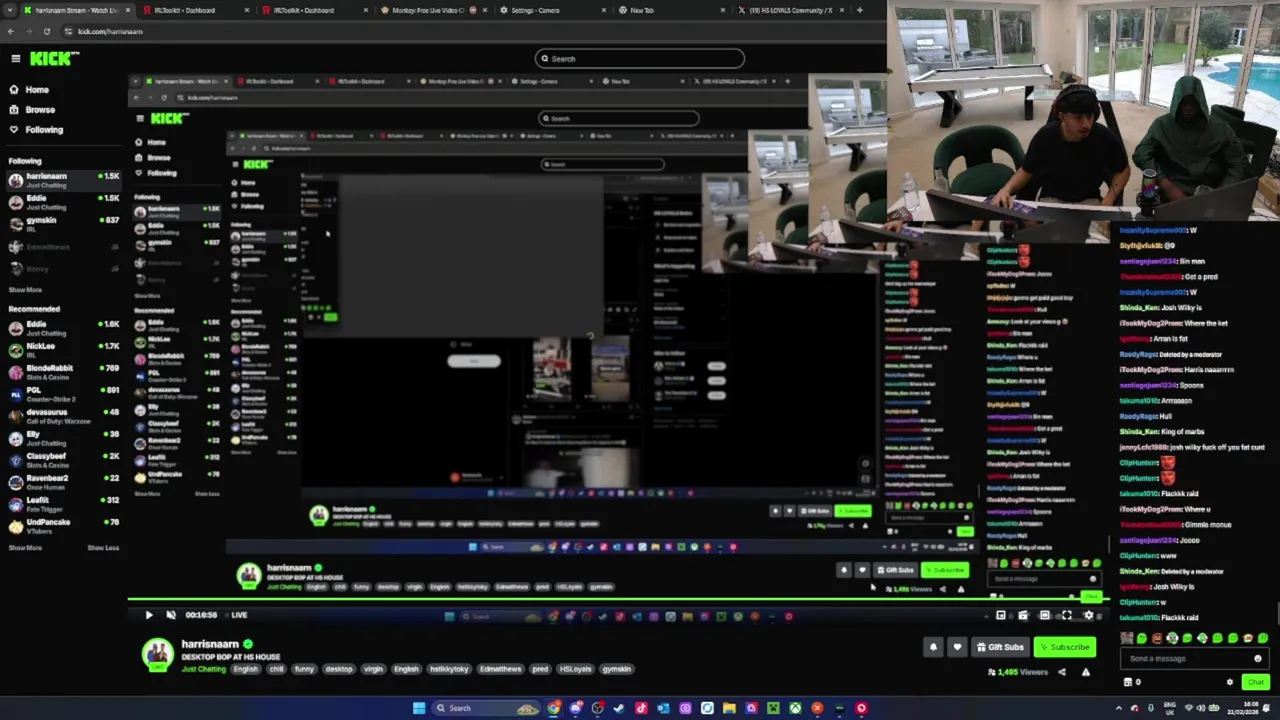The image size is (1280, 720).
Task: Show hidden system tray icons
Action: 1118,708
